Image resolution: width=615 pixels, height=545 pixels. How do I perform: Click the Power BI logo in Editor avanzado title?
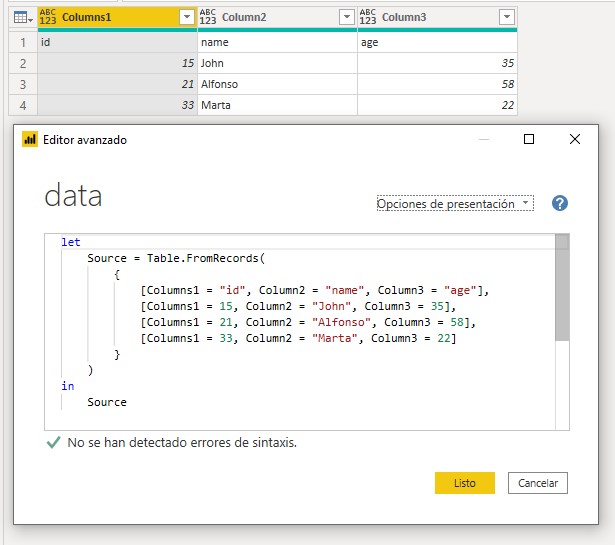point(30,139)
